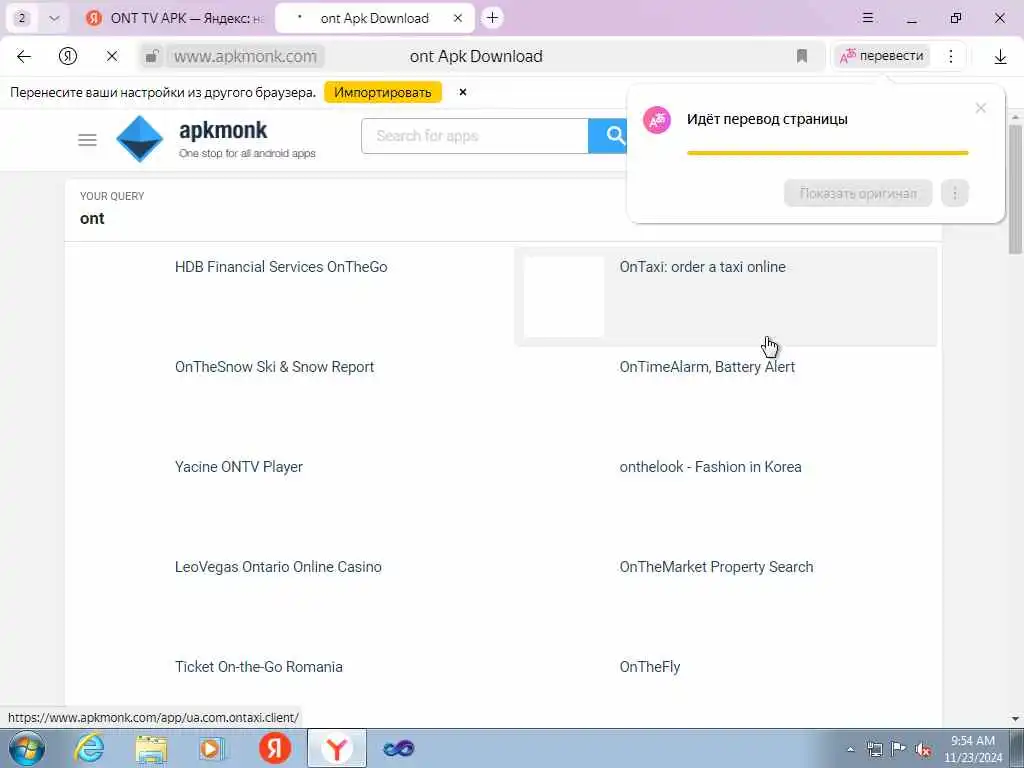1024x768 pixels.
Task: Dismiss the import settings bar
Action: click(462, 92)
